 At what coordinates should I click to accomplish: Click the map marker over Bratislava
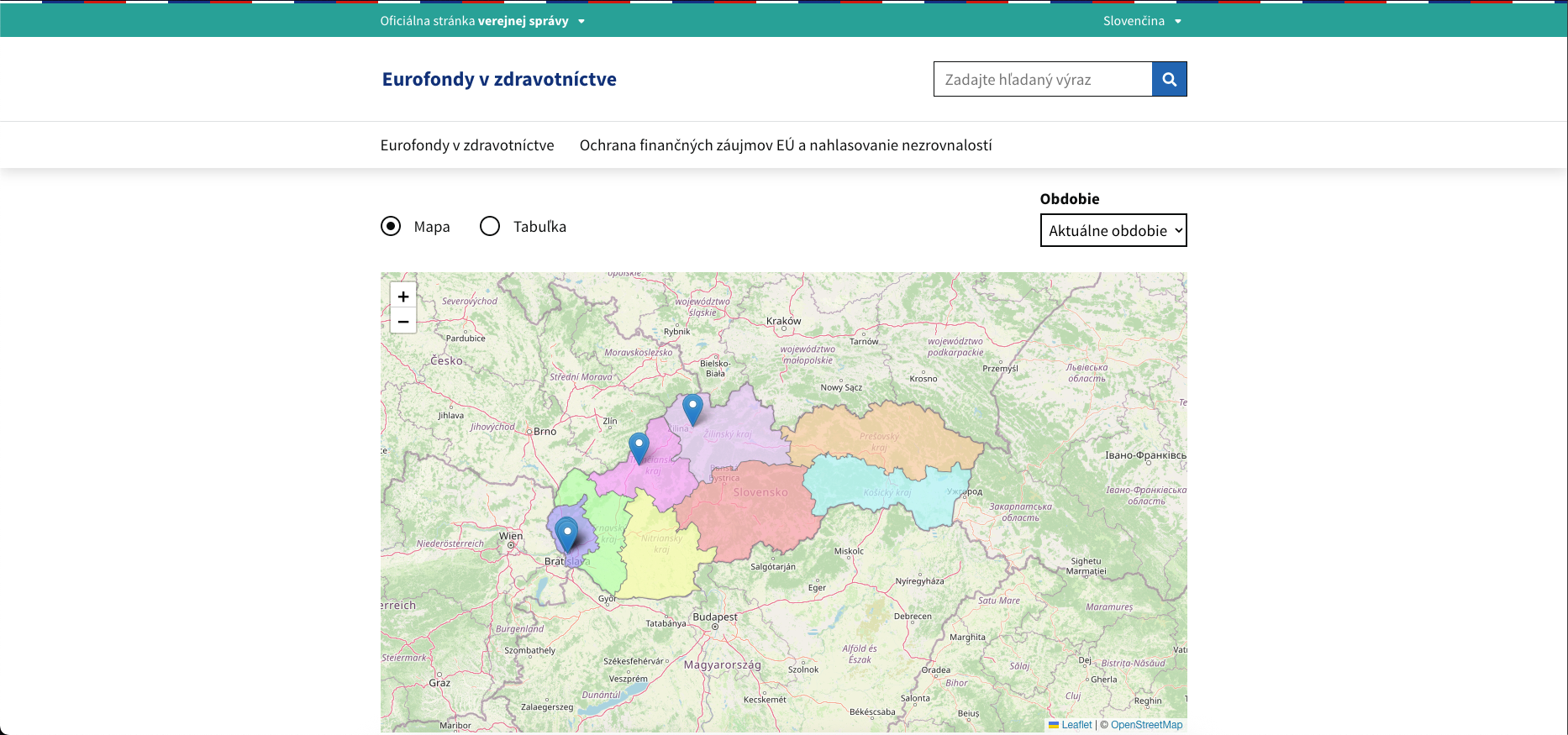[567, 534]
